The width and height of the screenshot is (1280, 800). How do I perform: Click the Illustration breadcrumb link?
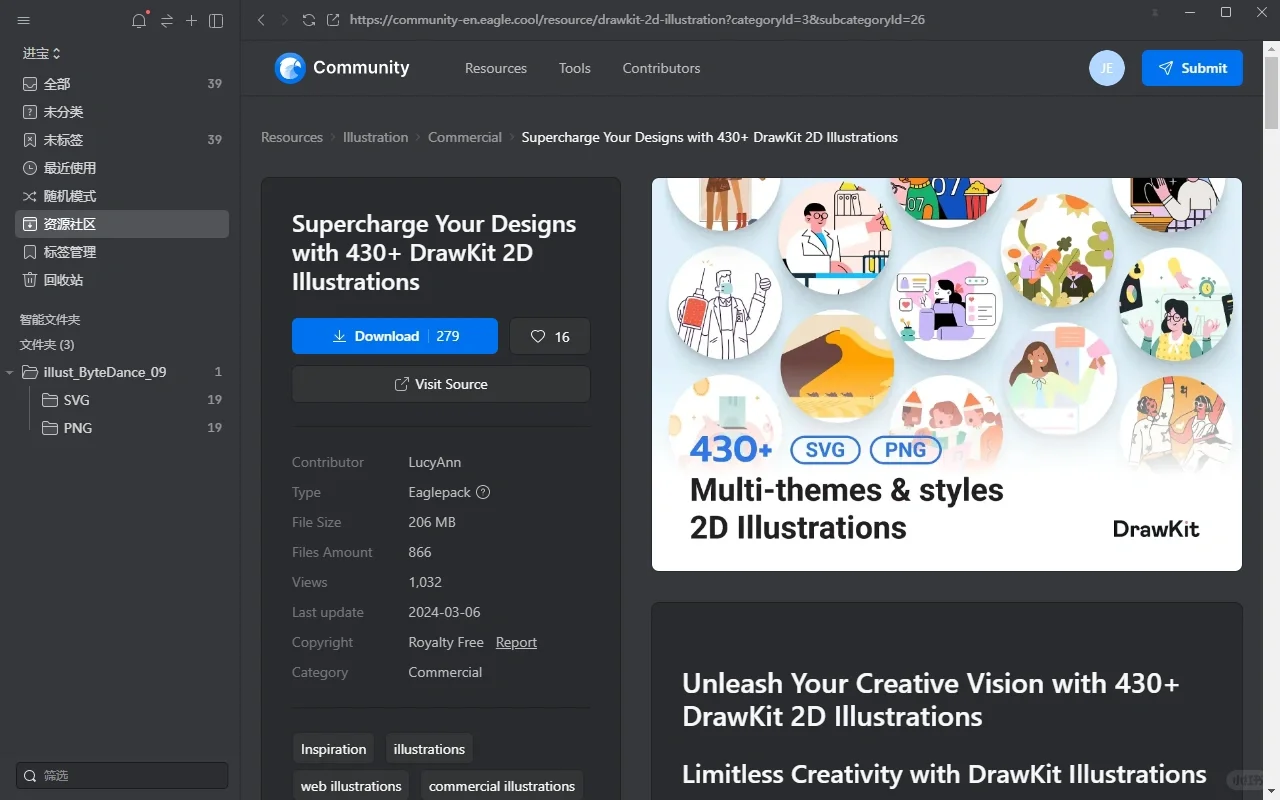[x=375, y=137]
